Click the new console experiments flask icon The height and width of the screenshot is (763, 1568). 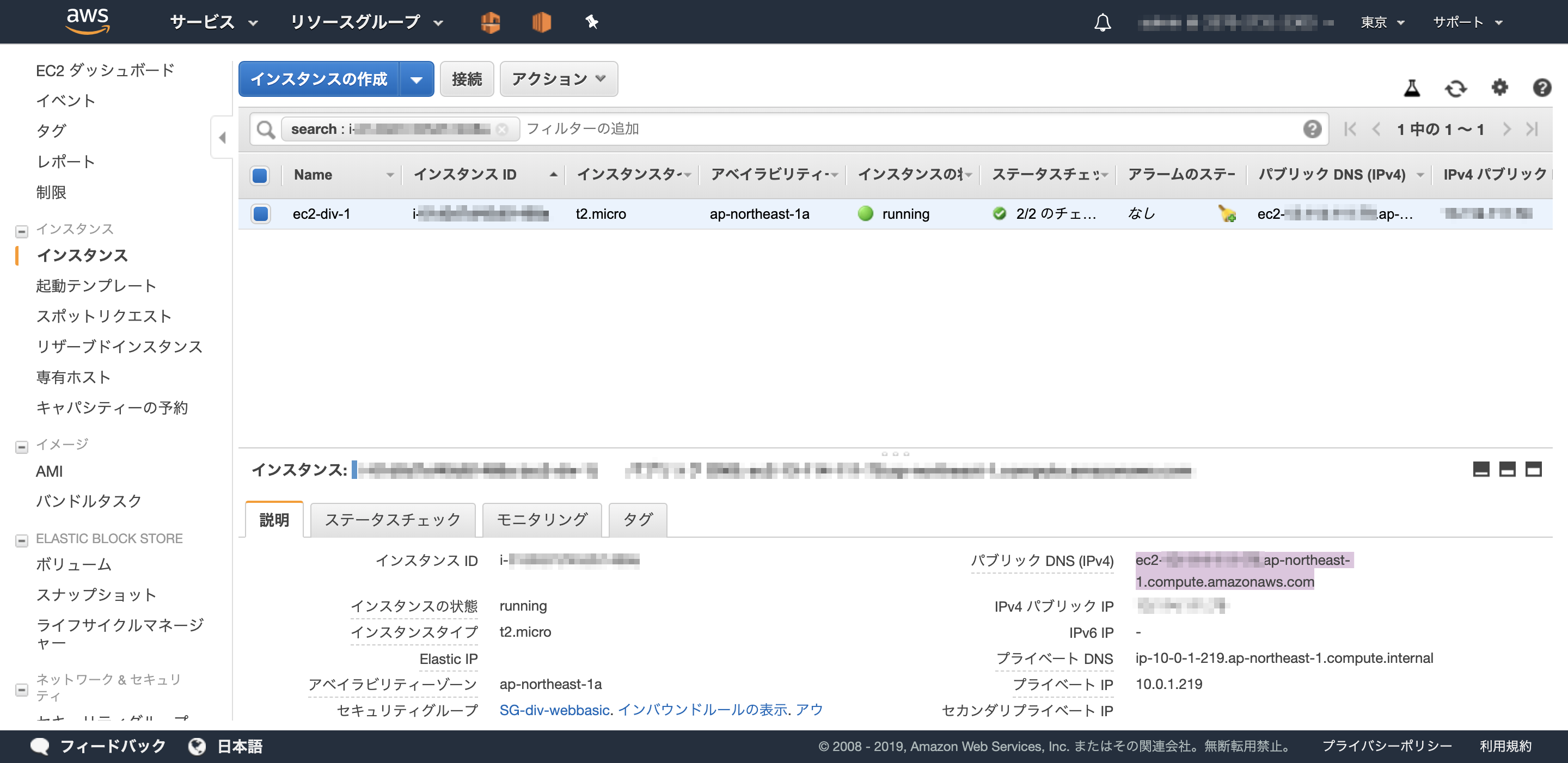tap(1413, 88)
